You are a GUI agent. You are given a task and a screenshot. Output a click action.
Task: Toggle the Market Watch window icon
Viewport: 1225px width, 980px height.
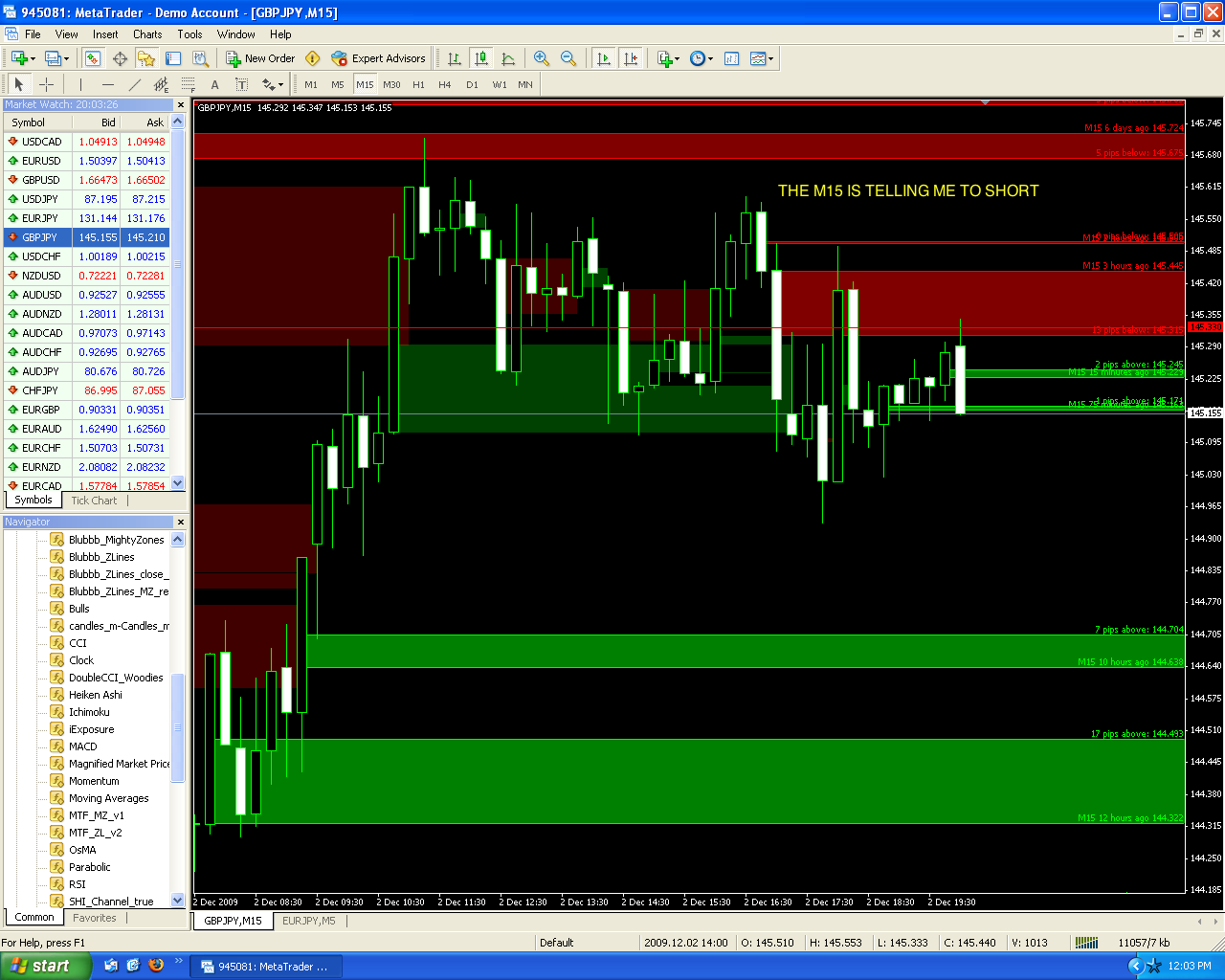tap(93, 58)
